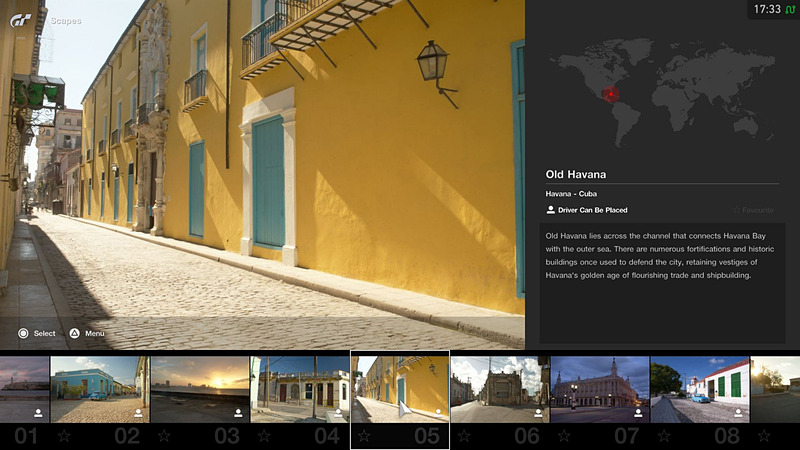Select old stone building thumbnail 06

tap(500, 389)
